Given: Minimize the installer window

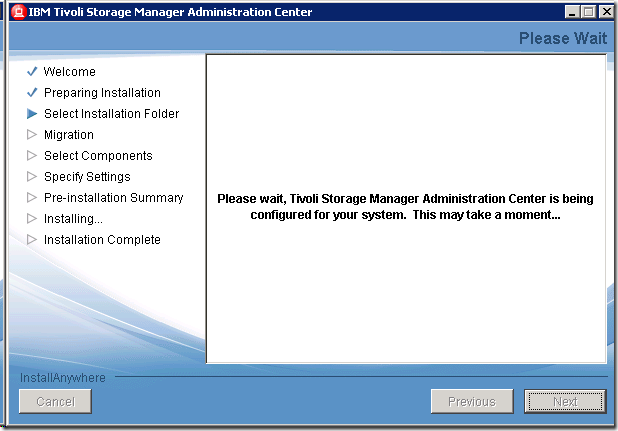Looking at the screenshot, I should tap(571, 12).
